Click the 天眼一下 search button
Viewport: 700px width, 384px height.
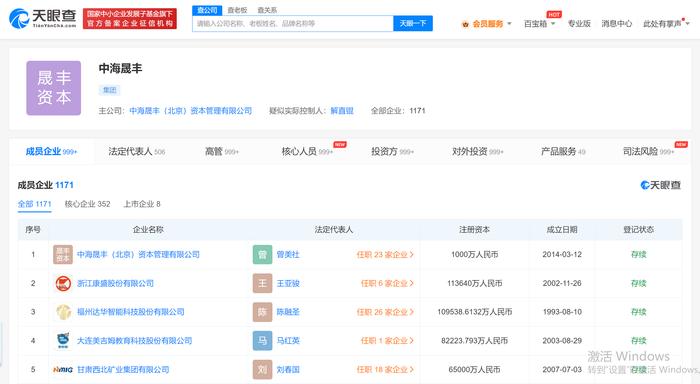point(413,23)
